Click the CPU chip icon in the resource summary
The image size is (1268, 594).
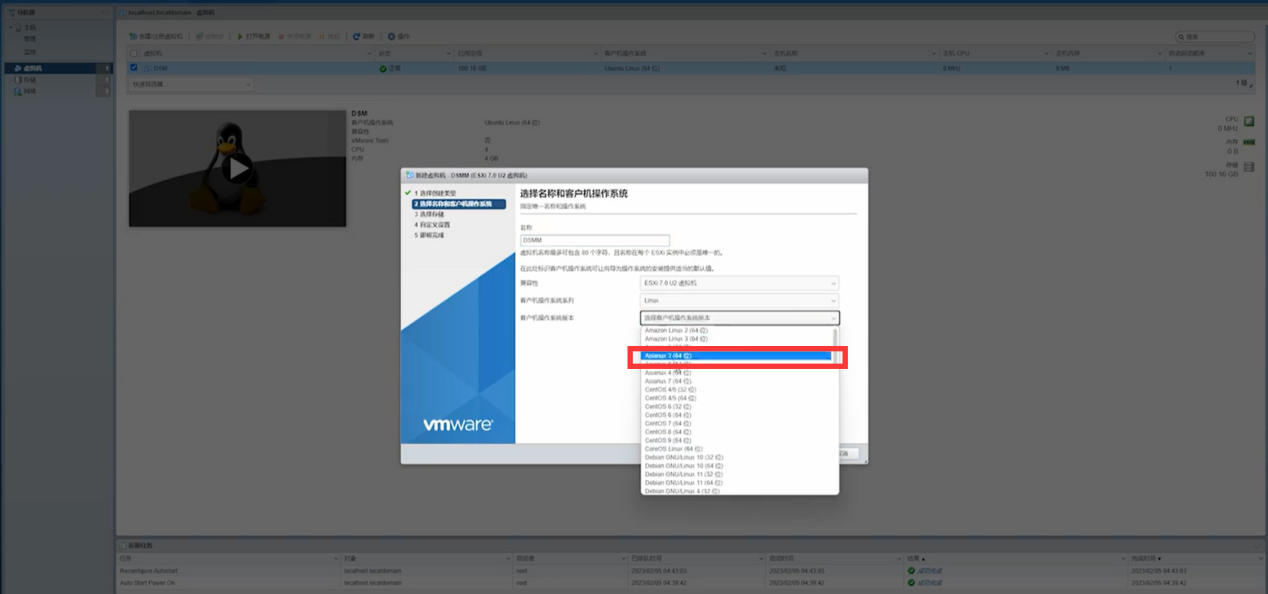coord(1249,121)
